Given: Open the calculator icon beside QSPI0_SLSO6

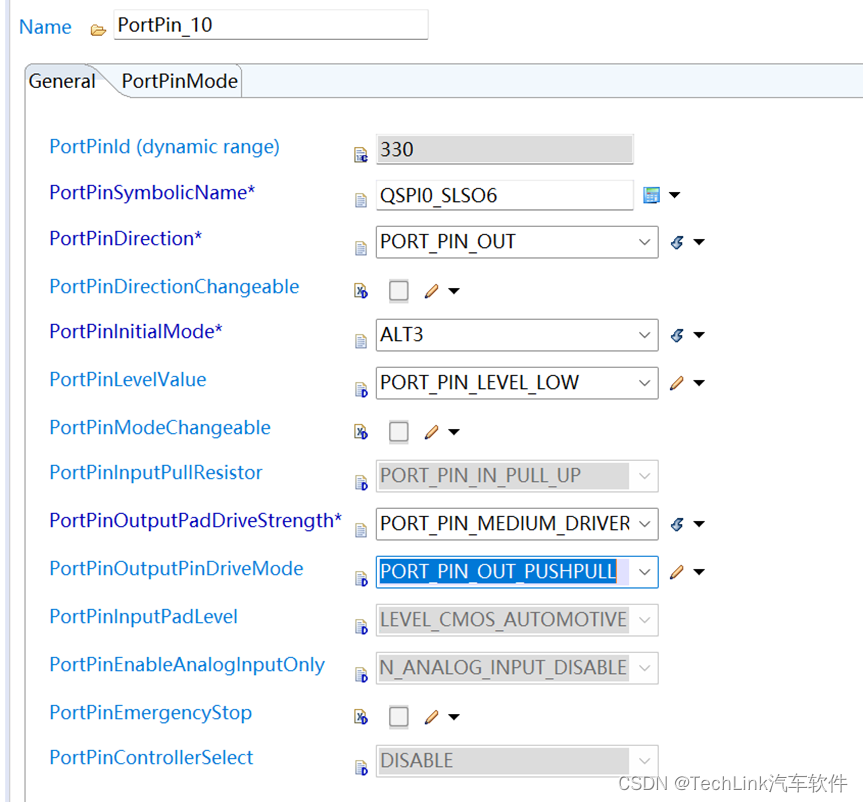Looking at the screenshot, I should click(651, 195).
